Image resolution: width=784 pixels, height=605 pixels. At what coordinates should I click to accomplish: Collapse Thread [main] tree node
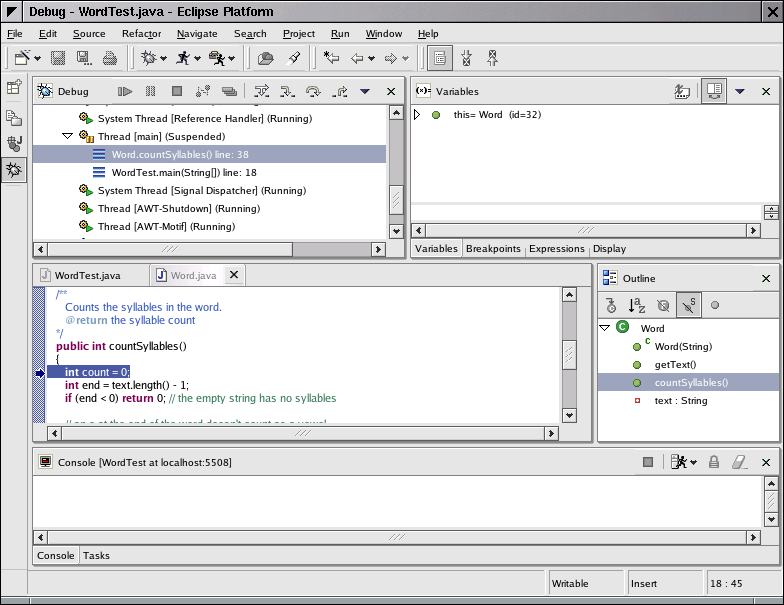pyautogui.click(x=67, y=136)
